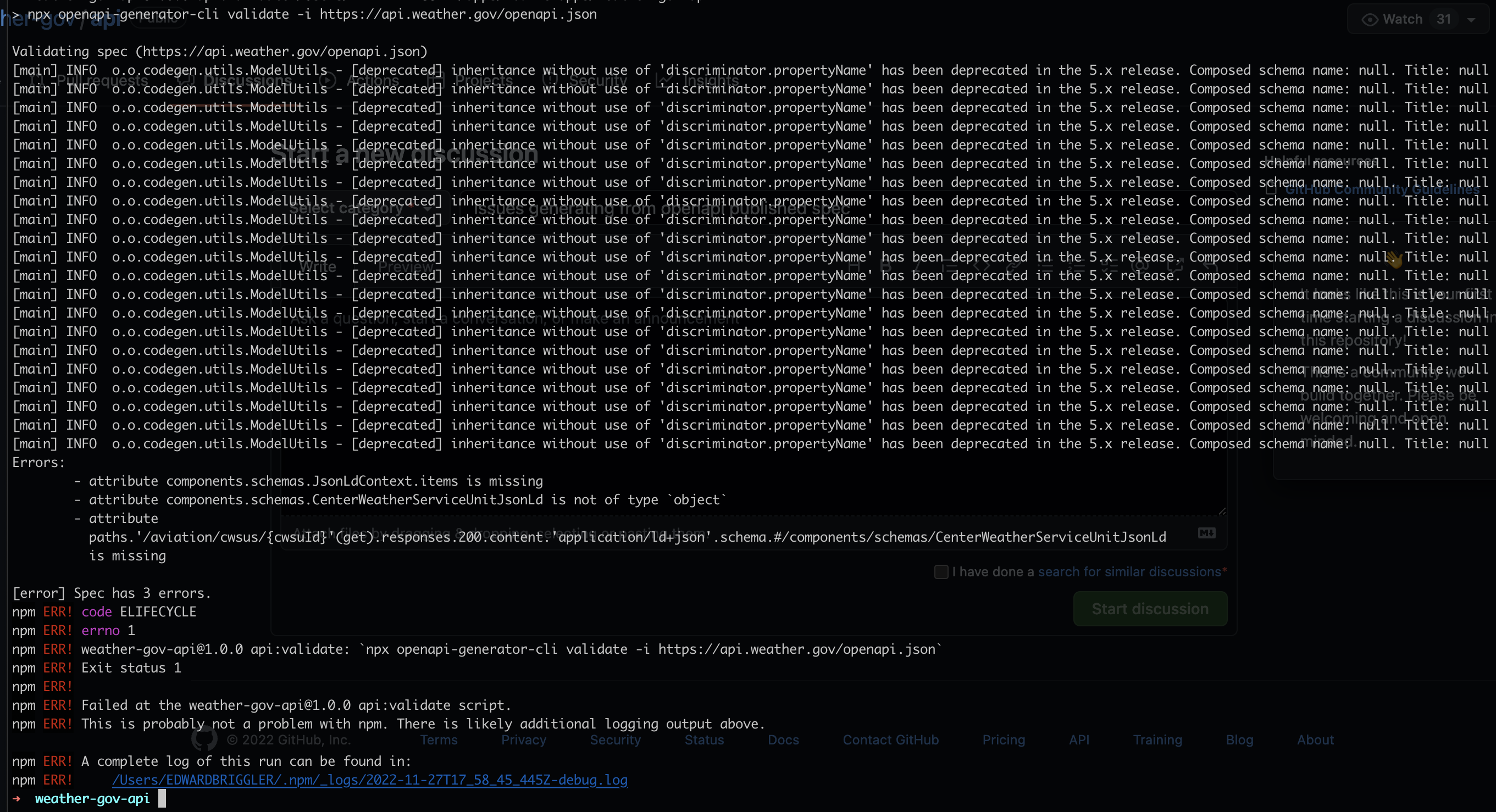1496x812 pixels.
Task: Click the 'Errors:' heading in terminal output
Action: point(39,463)
